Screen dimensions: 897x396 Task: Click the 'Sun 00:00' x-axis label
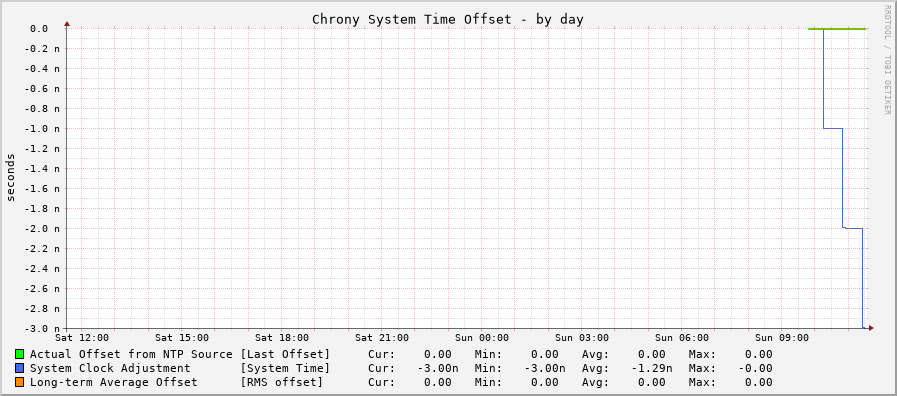pyautogui.click(x=481, y=338)
